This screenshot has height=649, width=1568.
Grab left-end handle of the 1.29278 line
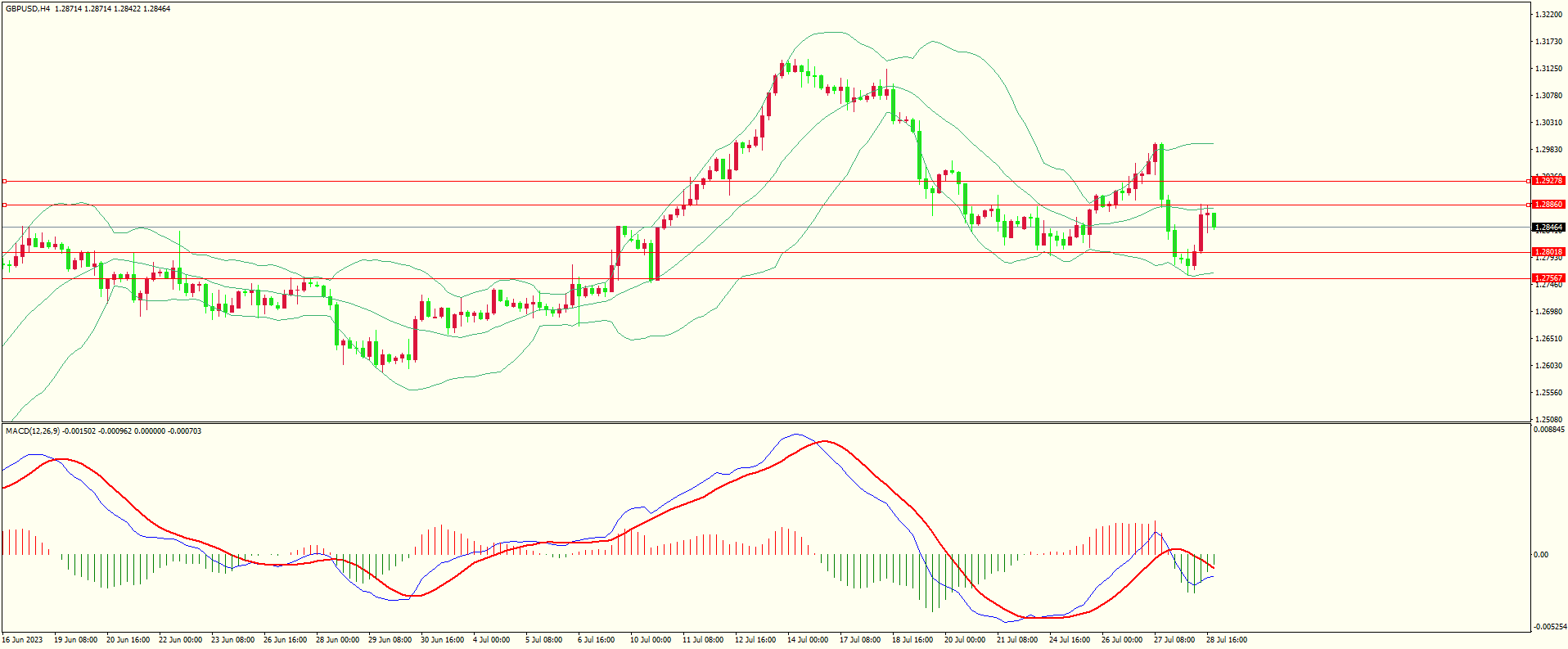4,181
